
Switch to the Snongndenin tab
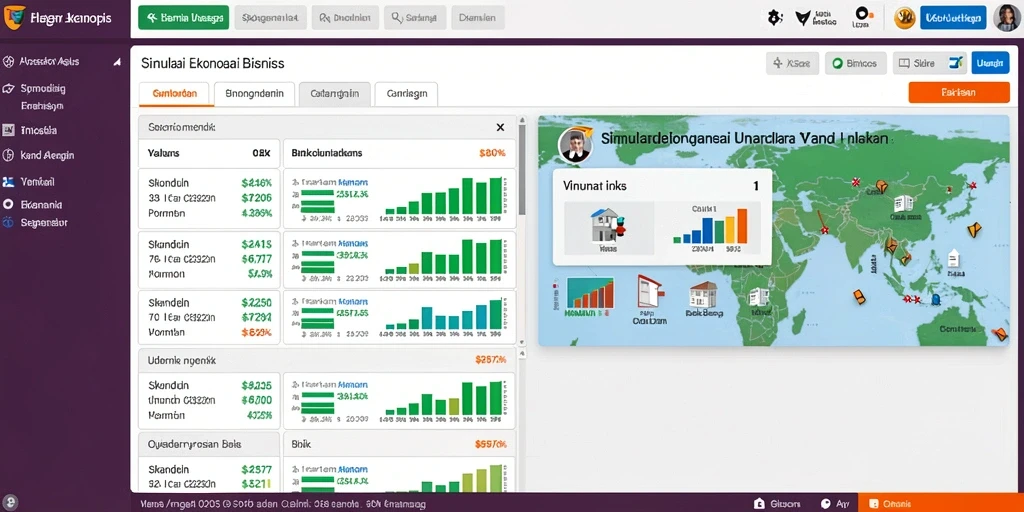pyautogui.click(x=255, y=93)
